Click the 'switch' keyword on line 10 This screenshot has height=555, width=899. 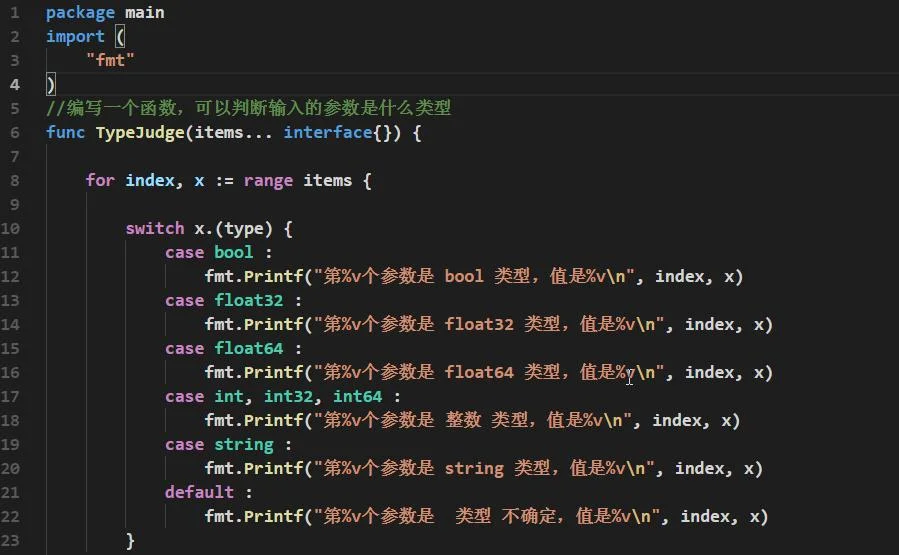(155, 229)
